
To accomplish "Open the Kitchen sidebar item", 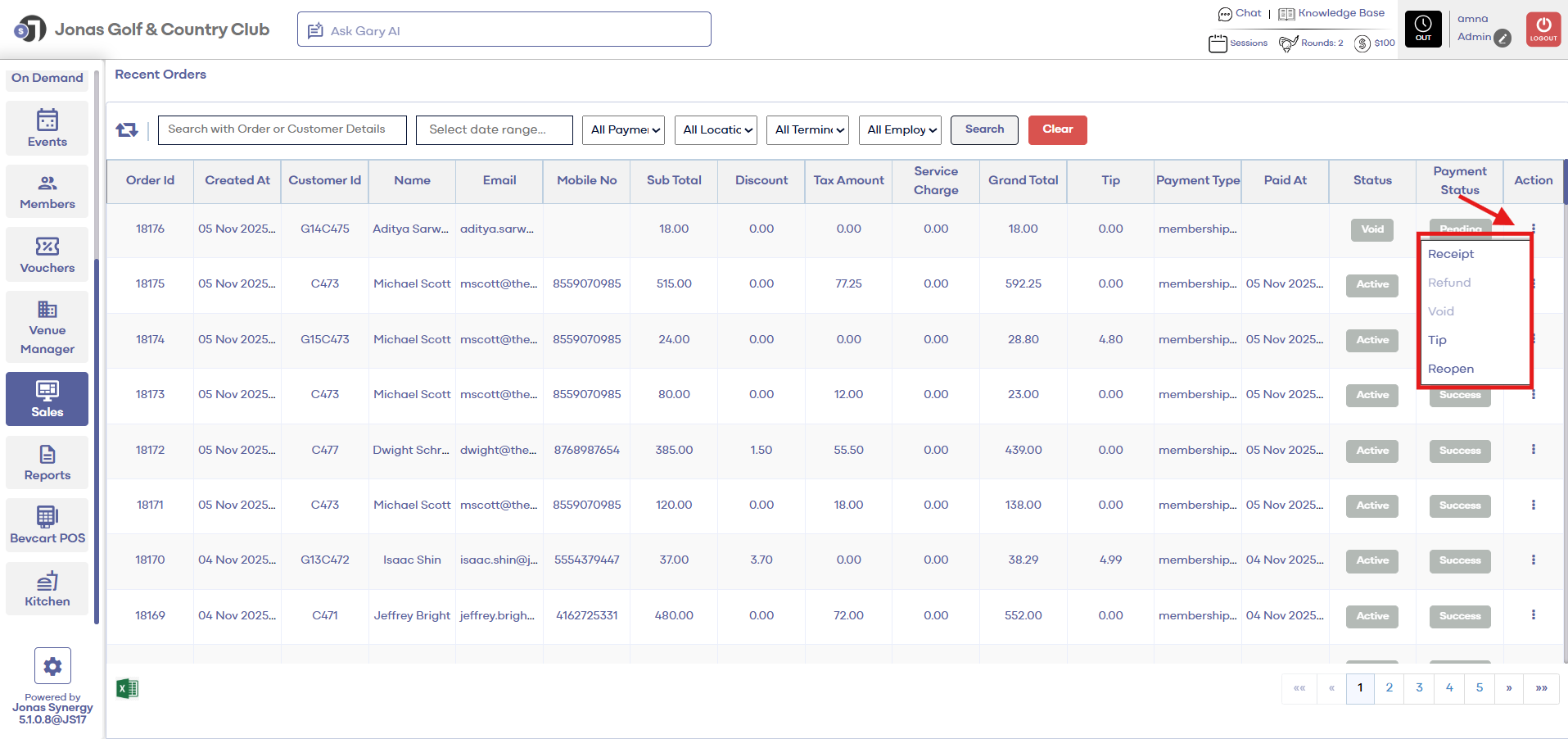I will [47, 588].
